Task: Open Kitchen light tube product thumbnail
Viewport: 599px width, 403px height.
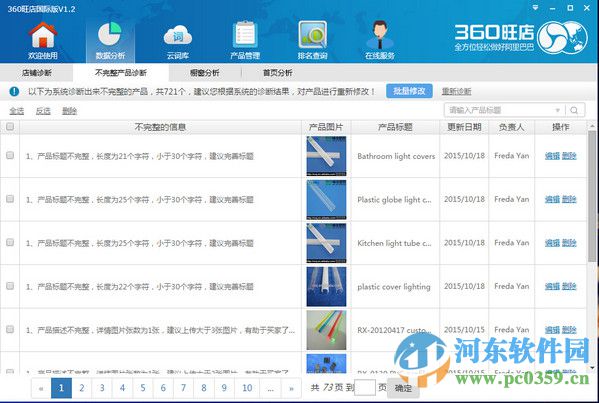Action: (326, 243)
